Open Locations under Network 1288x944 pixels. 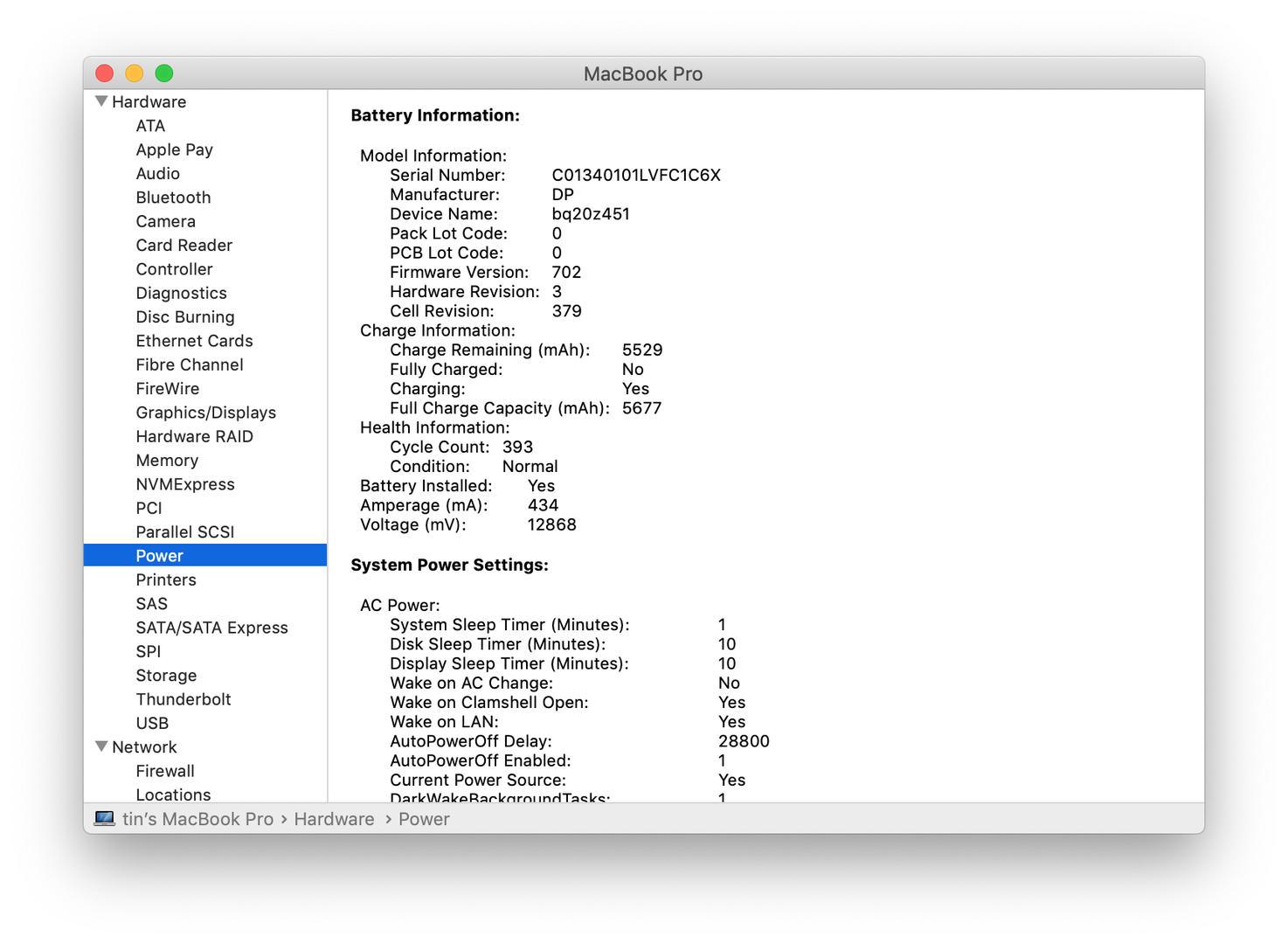click(173, 795)
